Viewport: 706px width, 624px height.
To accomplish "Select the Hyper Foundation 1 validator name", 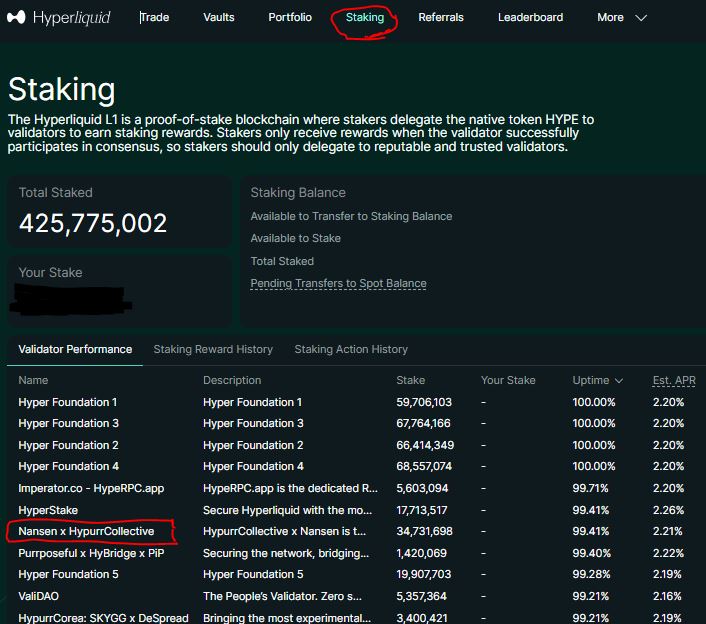I will [68, 402].
